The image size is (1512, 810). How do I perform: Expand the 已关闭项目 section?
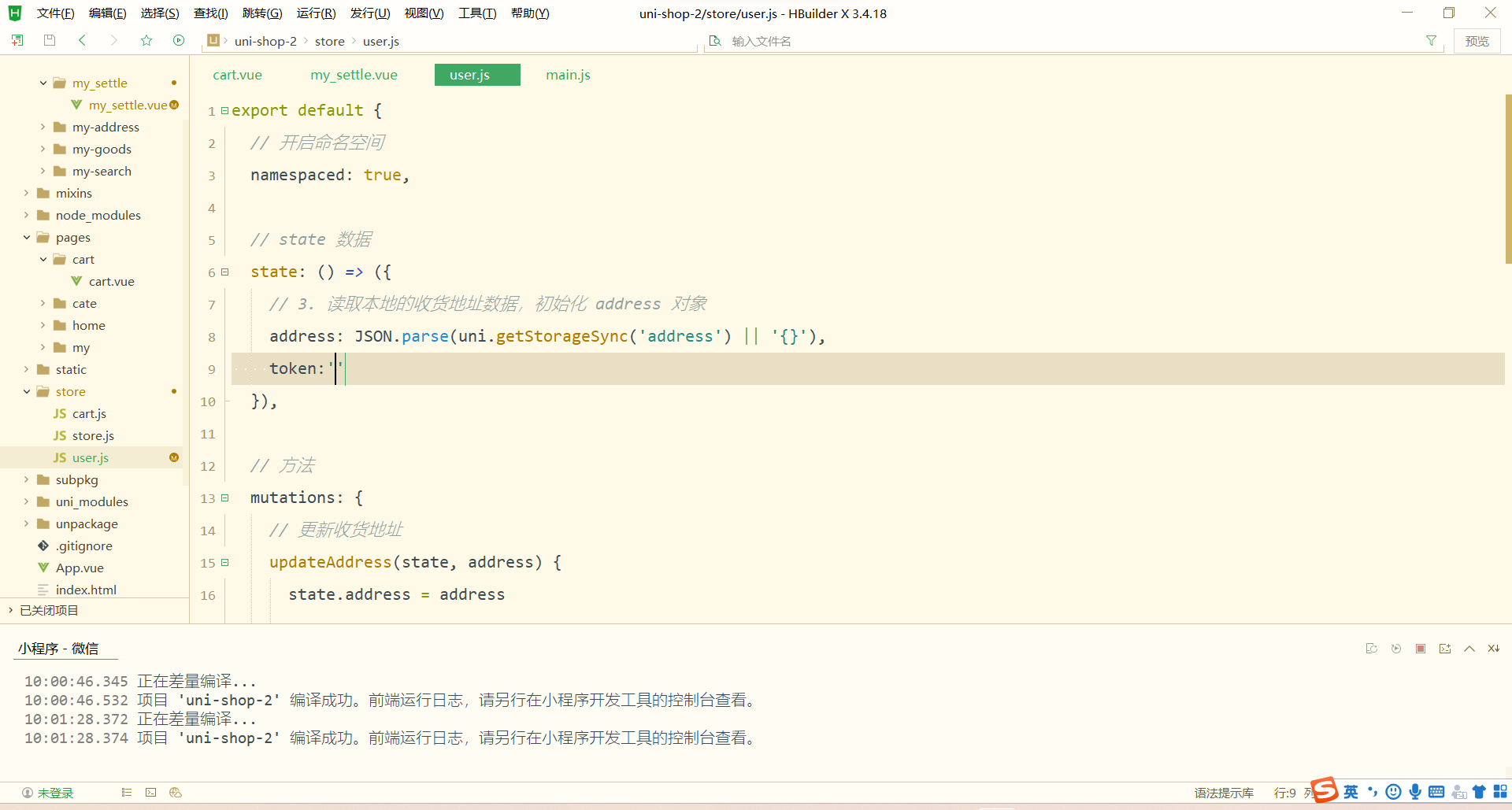[x=10, y=610]
